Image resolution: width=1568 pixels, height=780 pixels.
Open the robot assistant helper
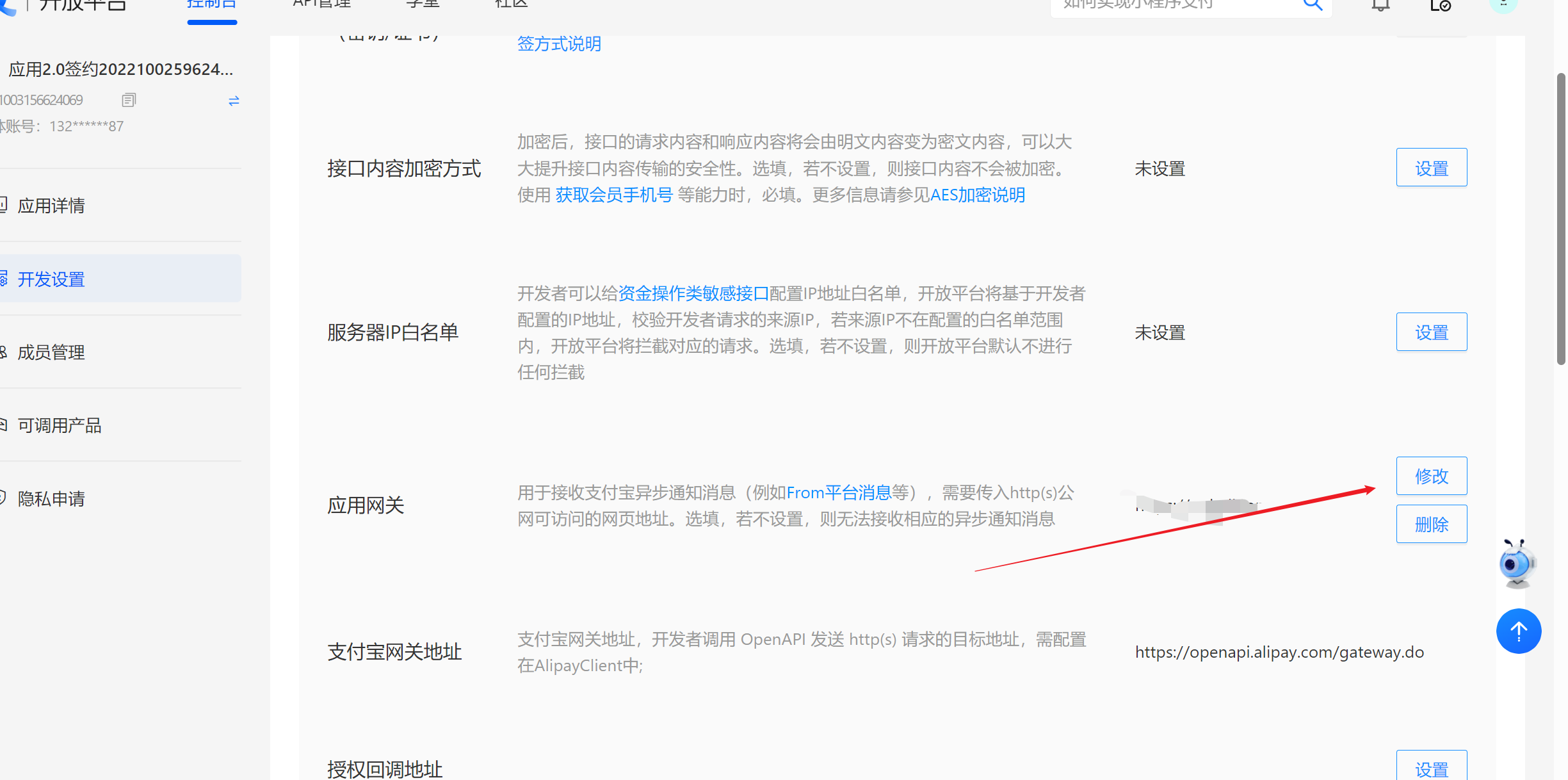(x=1517, y=564)
